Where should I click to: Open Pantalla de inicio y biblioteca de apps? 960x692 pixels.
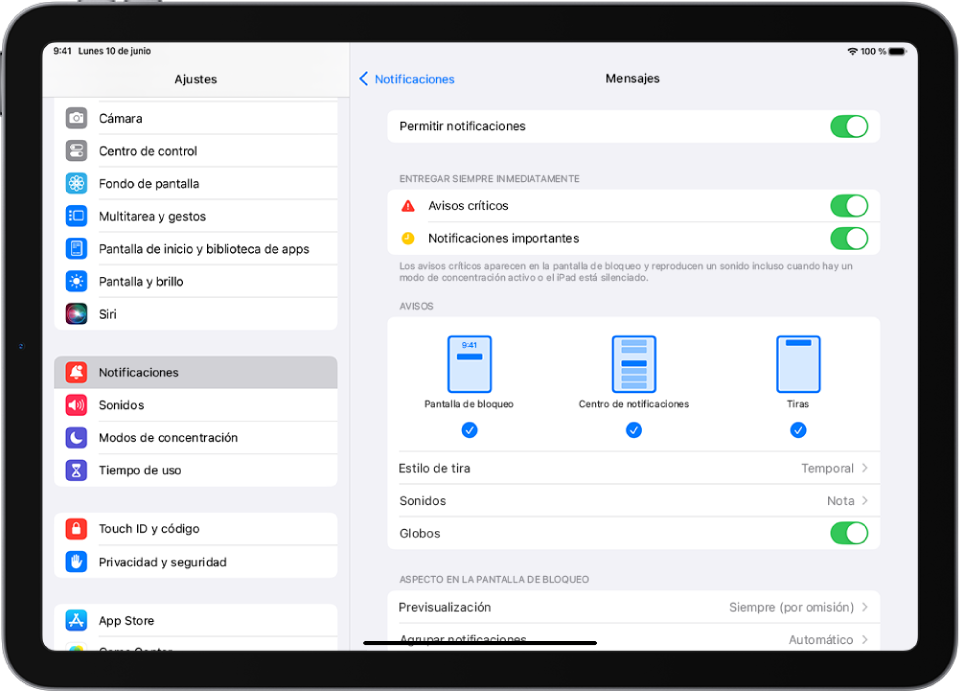point(196,249)
